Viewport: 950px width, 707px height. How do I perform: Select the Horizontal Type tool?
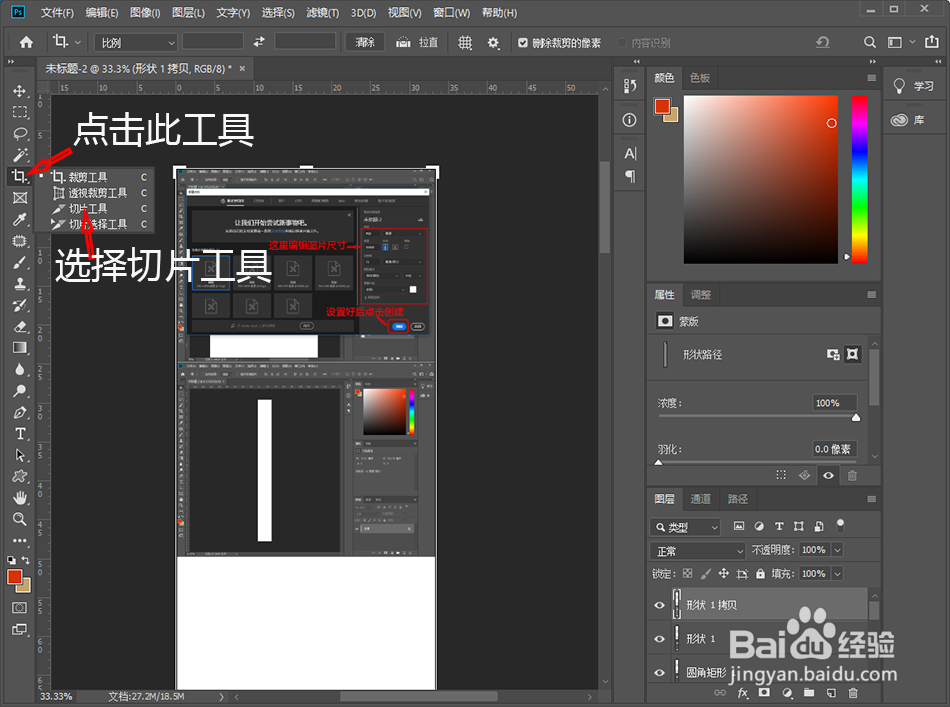(19, 434)
